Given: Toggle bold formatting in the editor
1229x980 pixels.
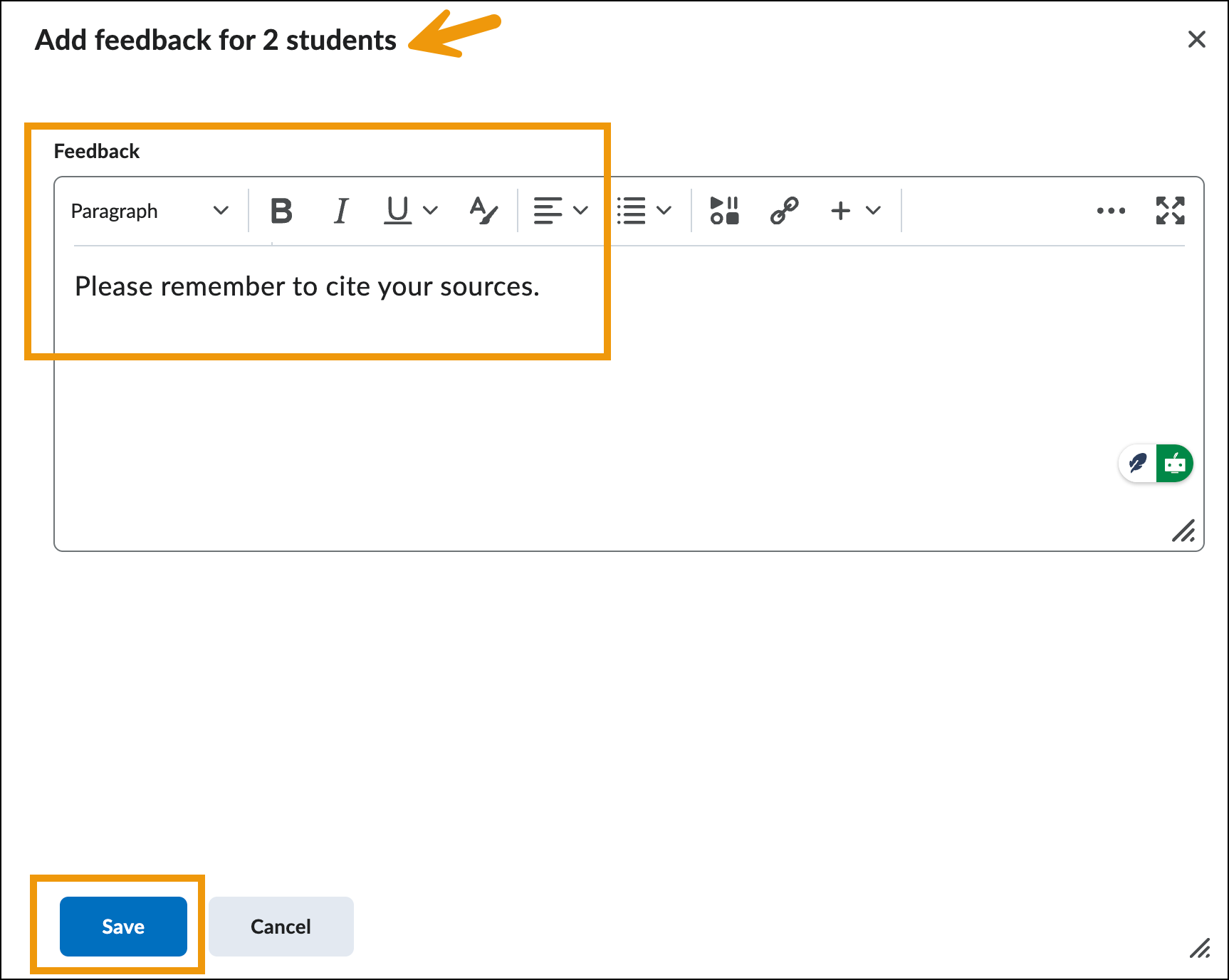Looking at the screenshot, I should 281,211.
